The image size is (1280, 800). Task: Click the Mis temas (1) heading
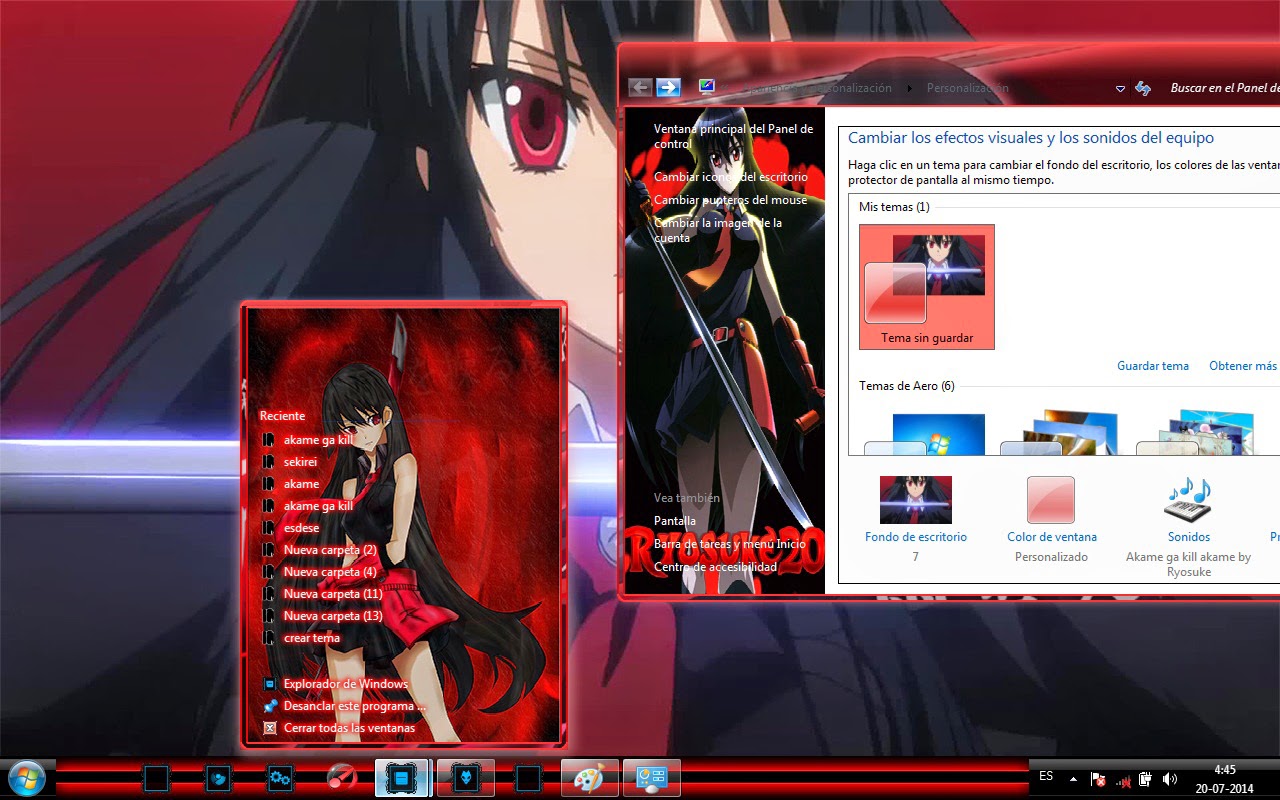click(894, 207)
